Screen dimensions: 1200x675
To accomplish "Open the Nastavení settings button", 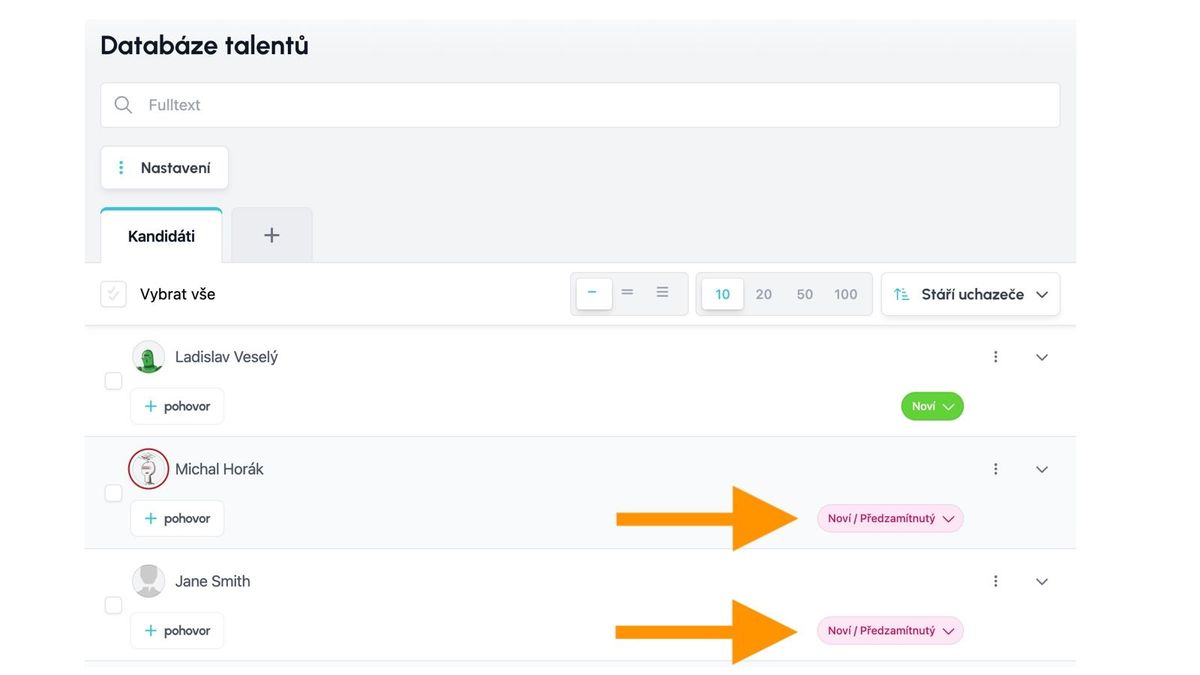I will [164, 168].
